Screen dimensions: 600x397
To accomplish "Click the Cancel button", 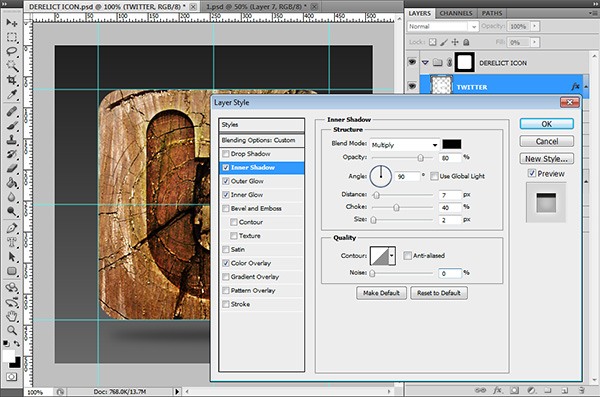I will click(546, 141).
